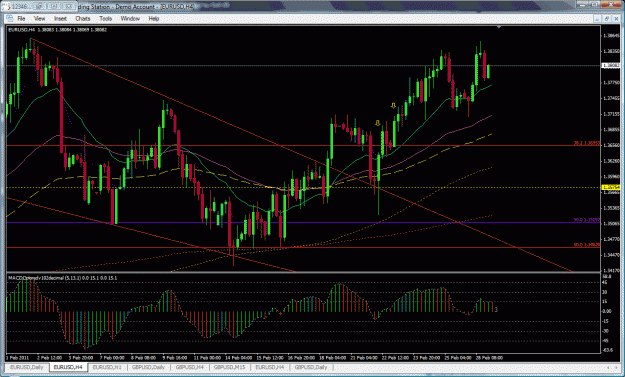
Task: Restore down the EURUSD,H4 chart child window
Action: pos(606,19)
